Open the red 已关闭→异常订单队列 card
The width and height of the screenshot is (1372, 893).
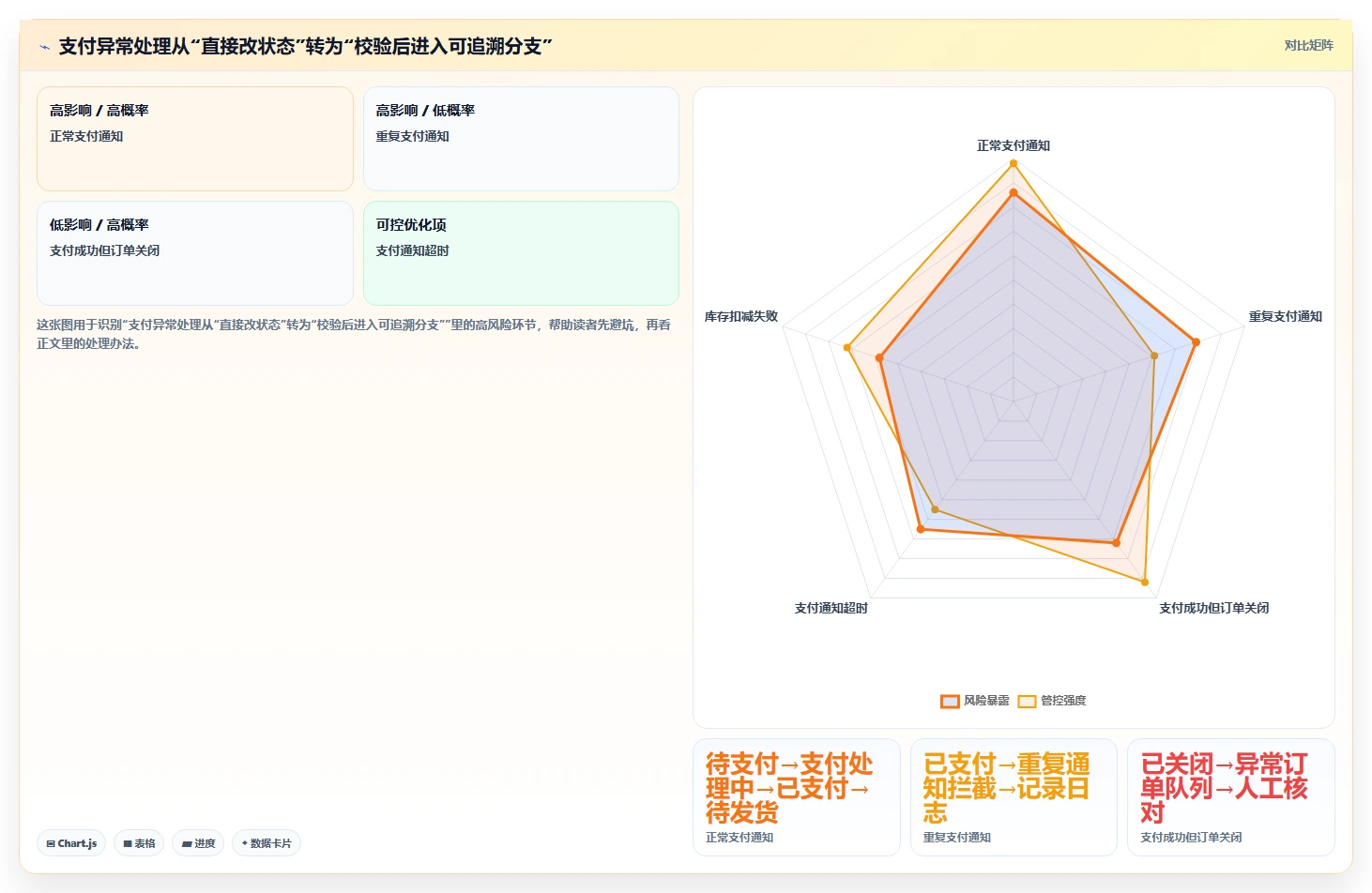[x=1231, y=797]
